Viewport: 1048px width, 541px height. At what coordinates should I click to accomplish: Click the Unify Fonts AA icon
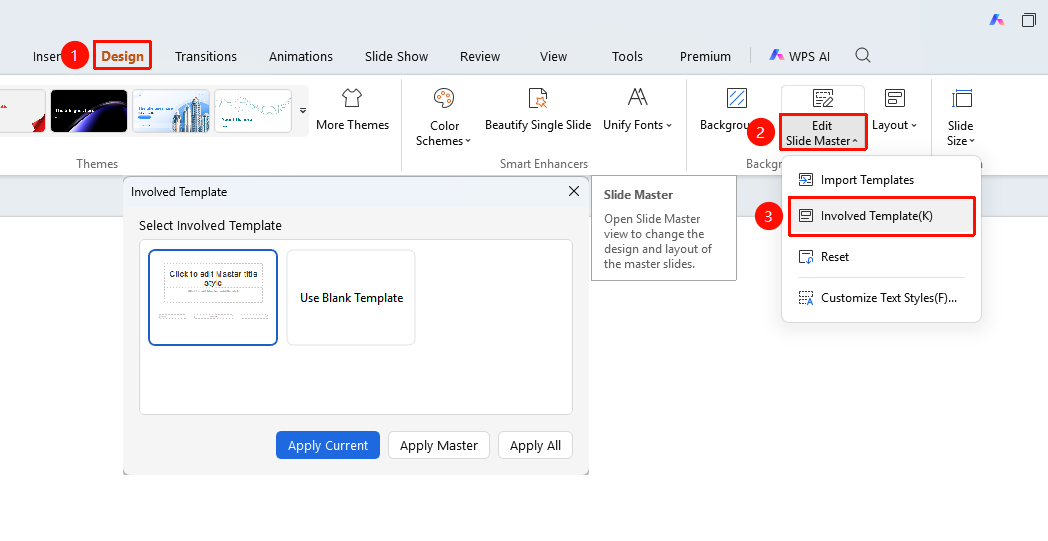pos(638,97)
